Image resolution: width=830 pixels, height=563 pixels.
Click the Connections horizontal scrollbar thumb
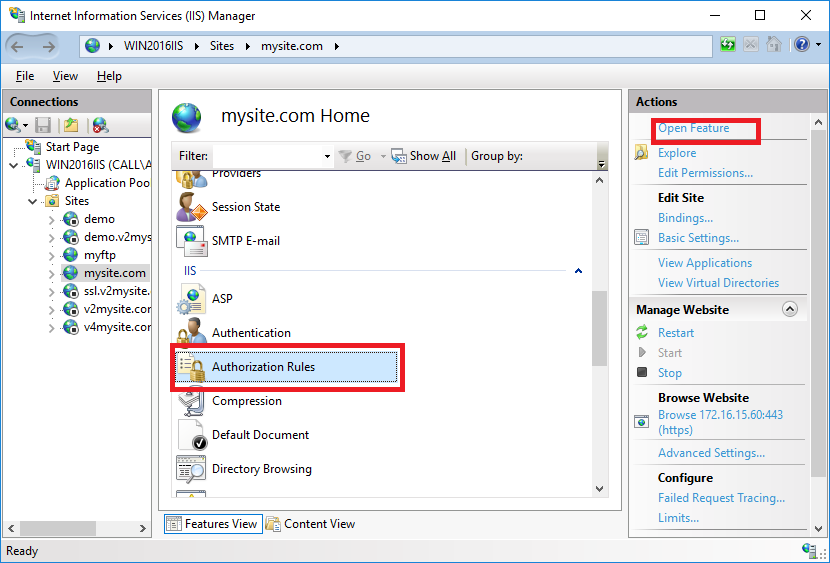click(x=58, y=528)
